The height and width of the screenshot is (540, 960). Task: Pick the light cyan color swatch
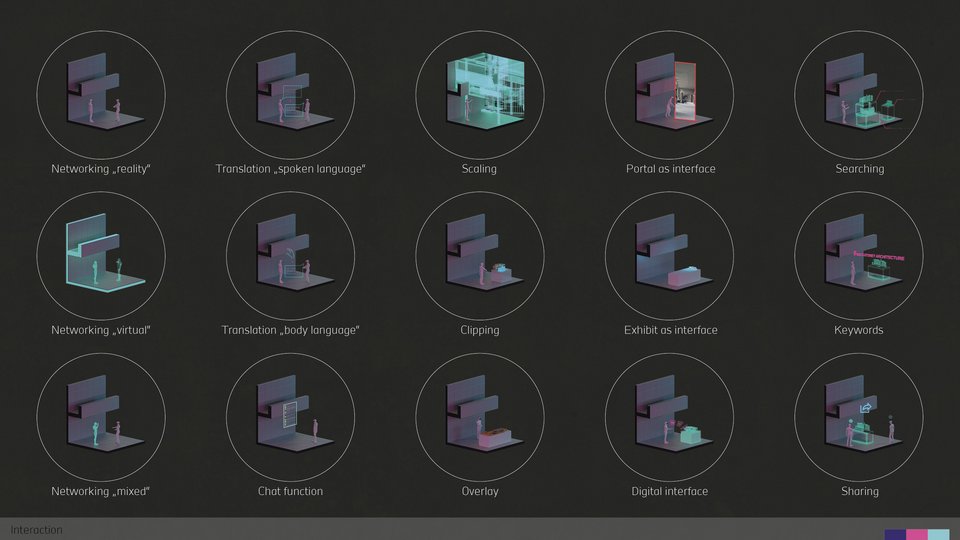939,534
